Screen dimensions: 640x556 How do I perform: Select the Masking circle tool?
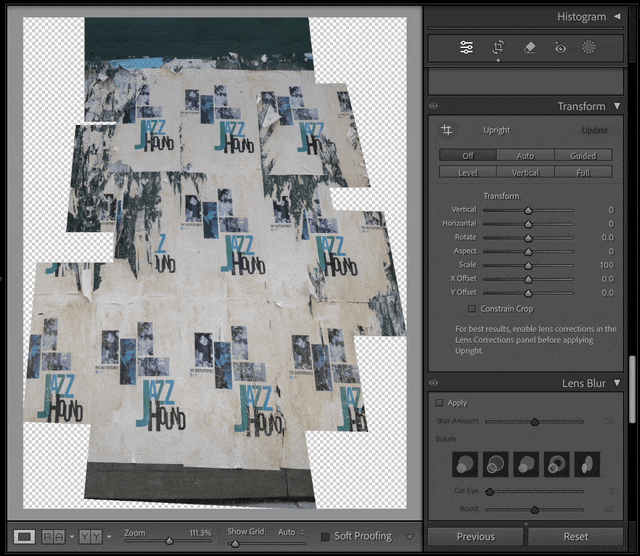[x=588, y=47]
